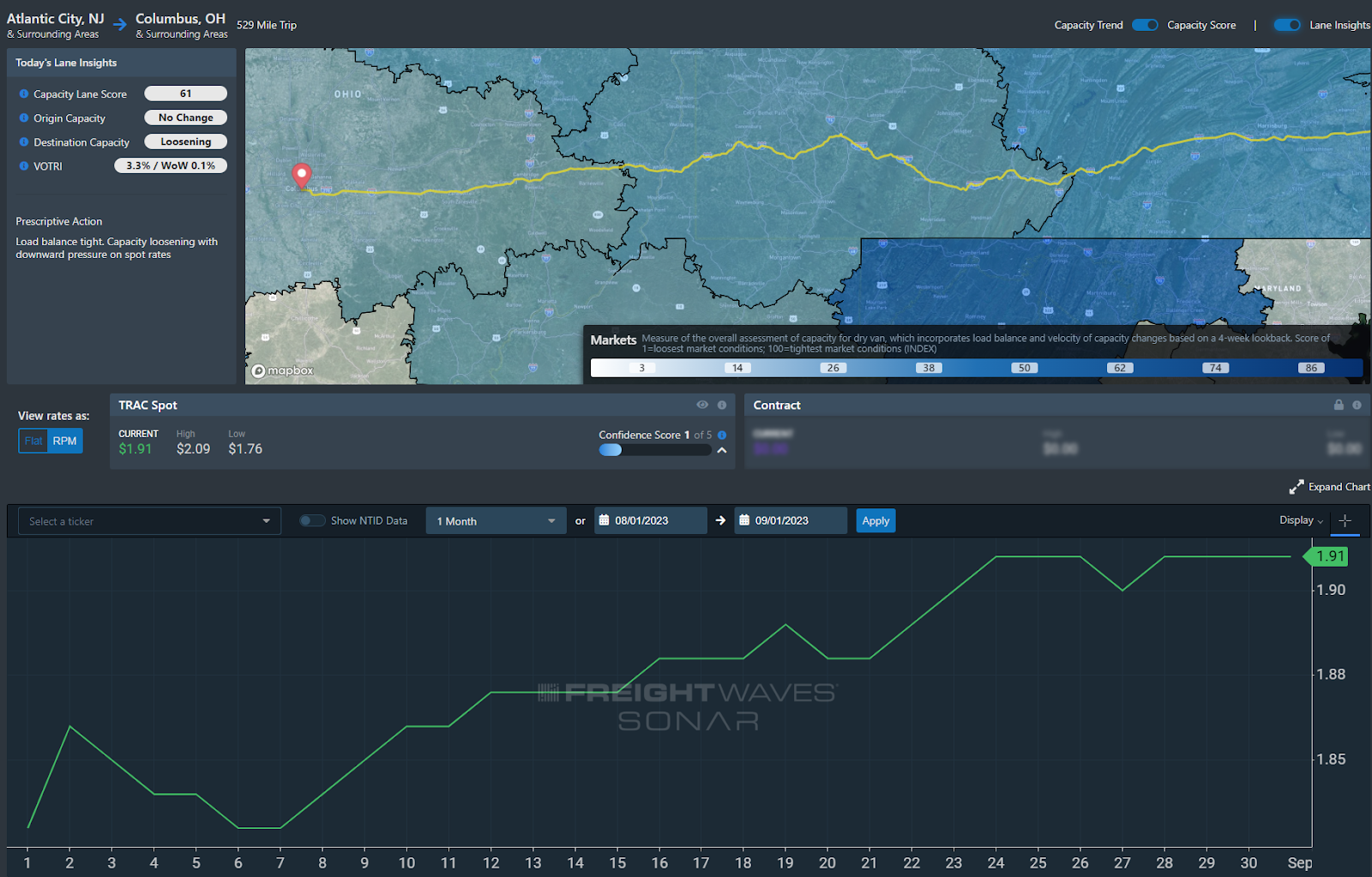Click the OHIO label on the map
This screenshot has width=1372, height=877.
coord(348,94)
